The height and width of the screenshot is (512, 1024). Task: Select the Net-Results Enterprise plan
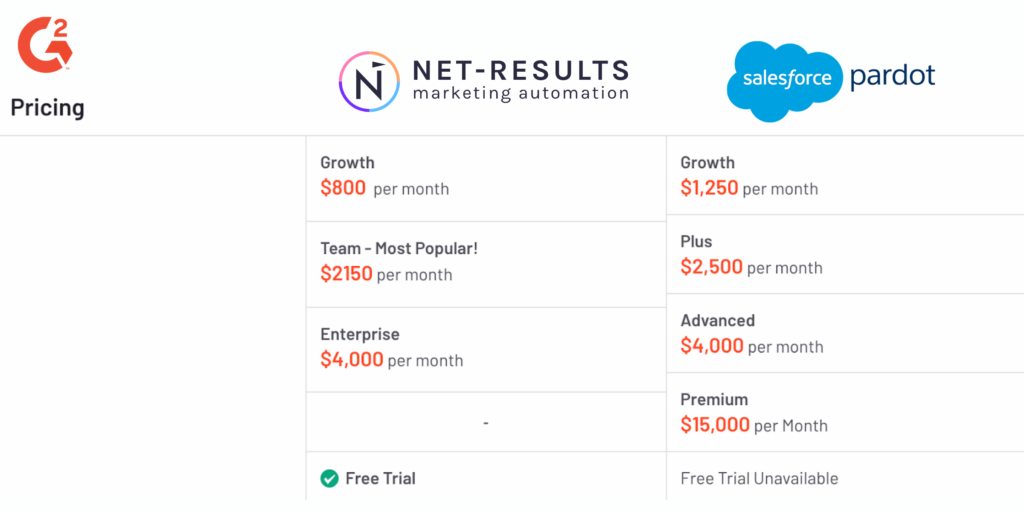pos(486,349)
